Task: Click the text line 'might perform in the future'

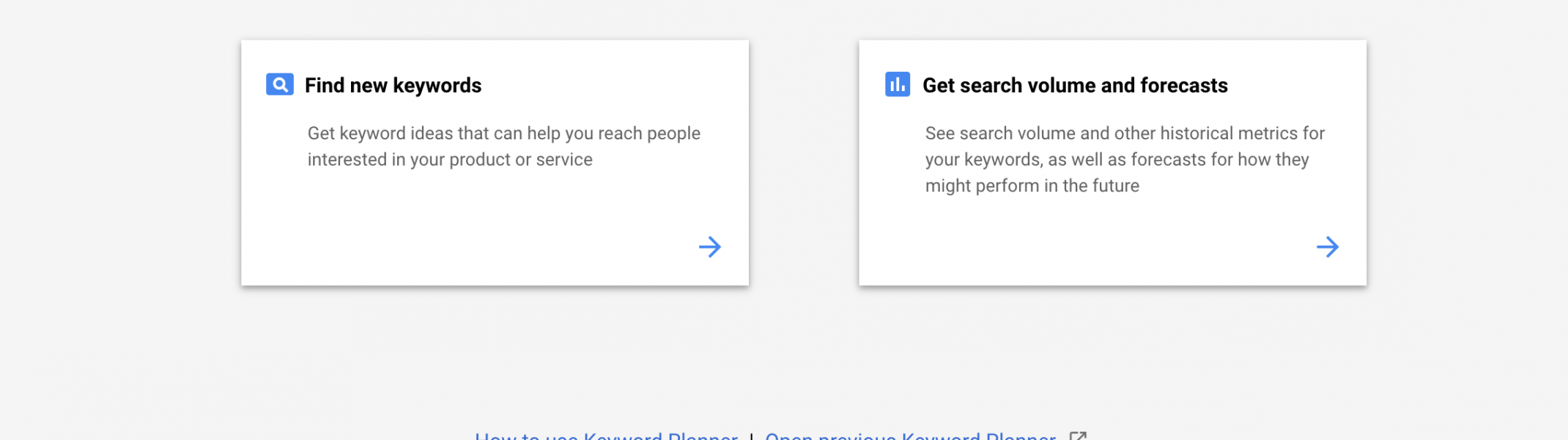Action: pyautogui.click(x=1032, y=186)
